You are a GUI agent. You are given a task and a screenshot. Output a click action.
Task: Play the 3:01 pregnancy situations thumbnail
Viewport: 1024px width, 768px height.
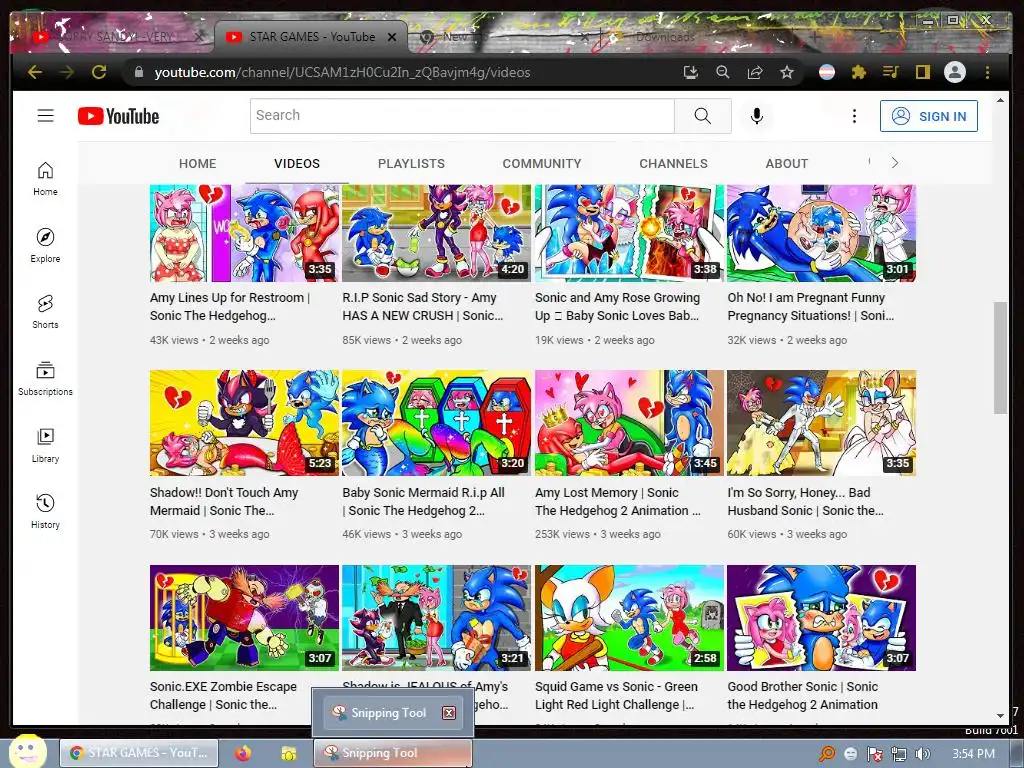pos(821,232)
